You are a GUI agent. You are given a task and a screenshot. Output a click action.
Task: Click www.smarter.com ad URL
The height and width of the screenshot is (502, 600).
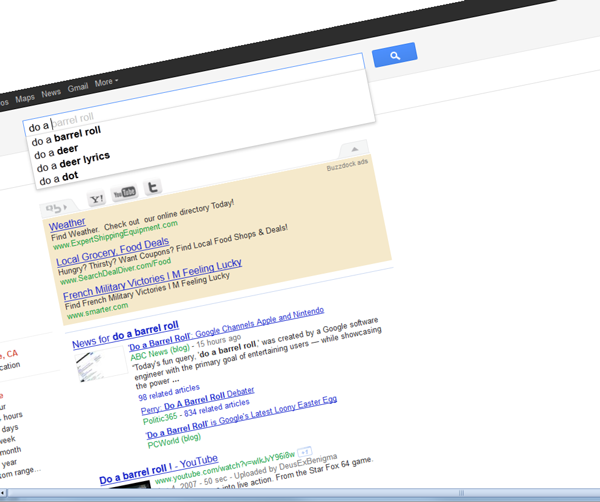97,311
